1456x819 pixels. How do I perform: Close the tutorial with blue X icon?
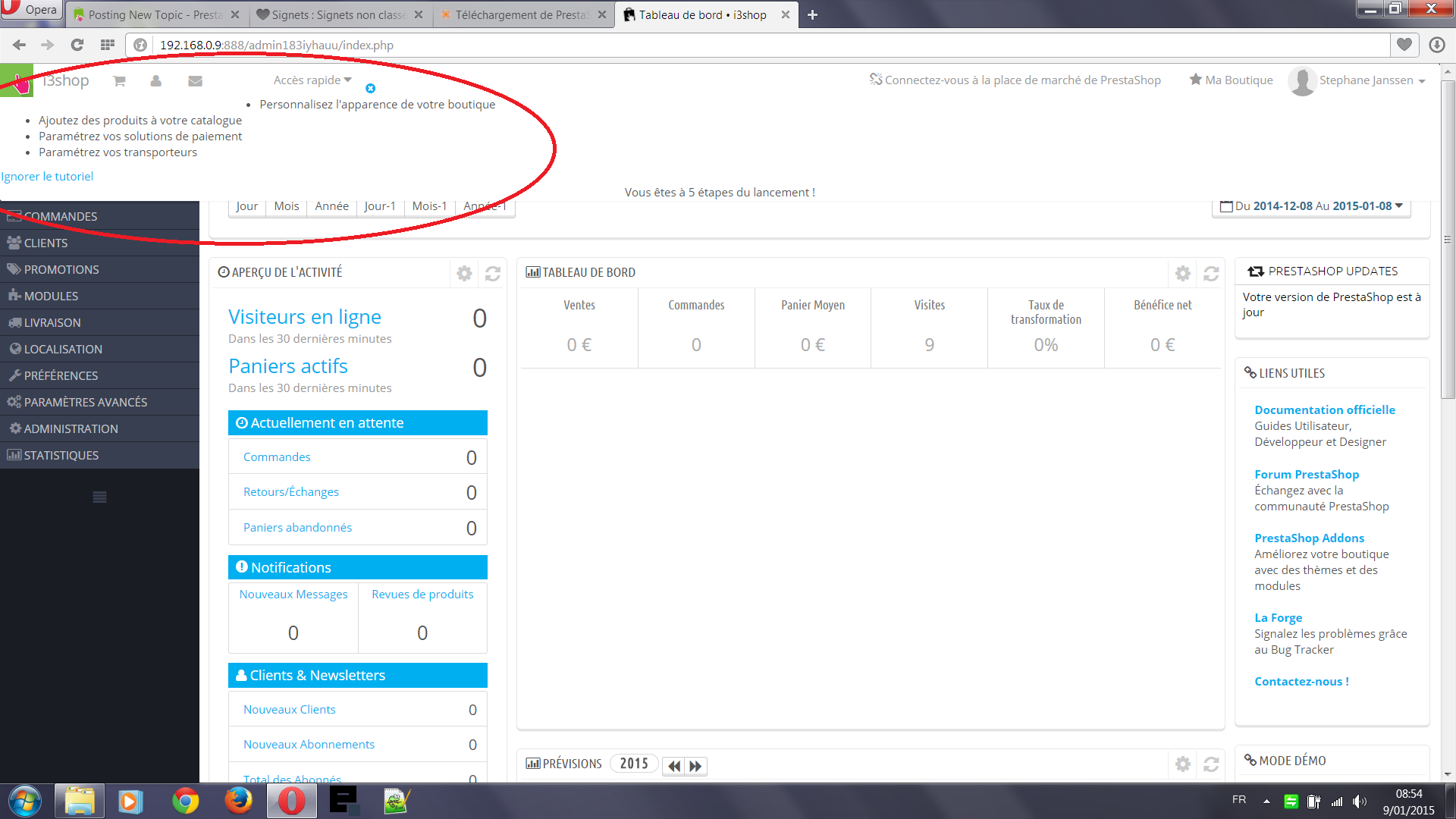(370, 89)
